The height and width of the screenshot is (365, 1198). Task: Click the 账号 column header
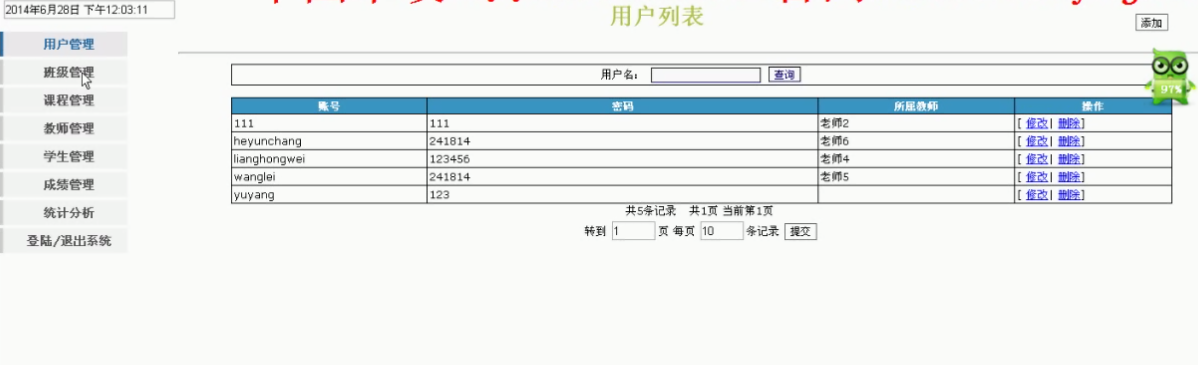click(x=329, y=106)
